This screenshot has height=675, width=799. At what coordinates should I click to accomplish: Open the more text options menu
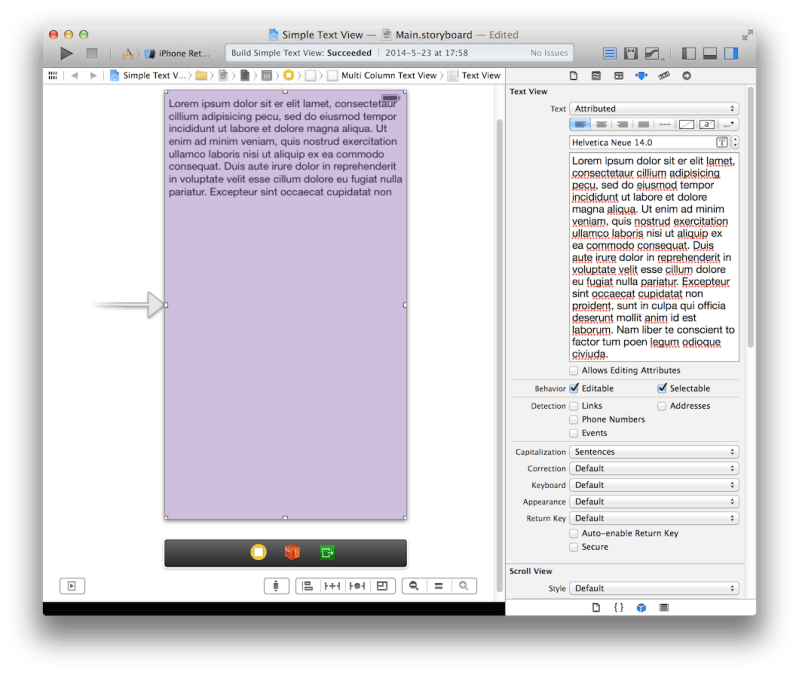729,124
